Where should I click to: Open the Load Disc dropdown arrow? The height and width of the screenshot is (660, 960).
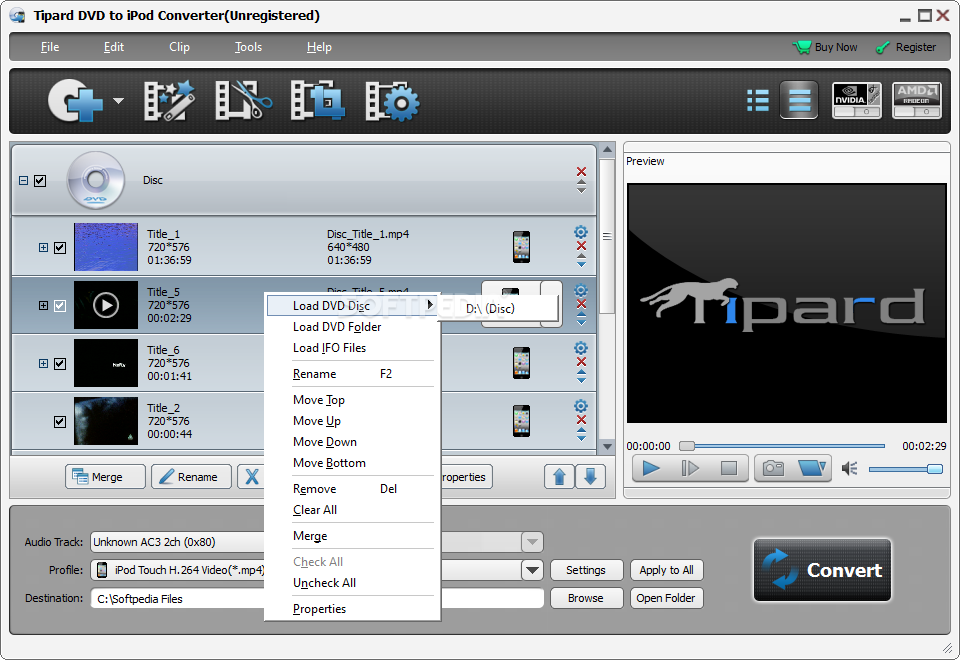[118, 100]
